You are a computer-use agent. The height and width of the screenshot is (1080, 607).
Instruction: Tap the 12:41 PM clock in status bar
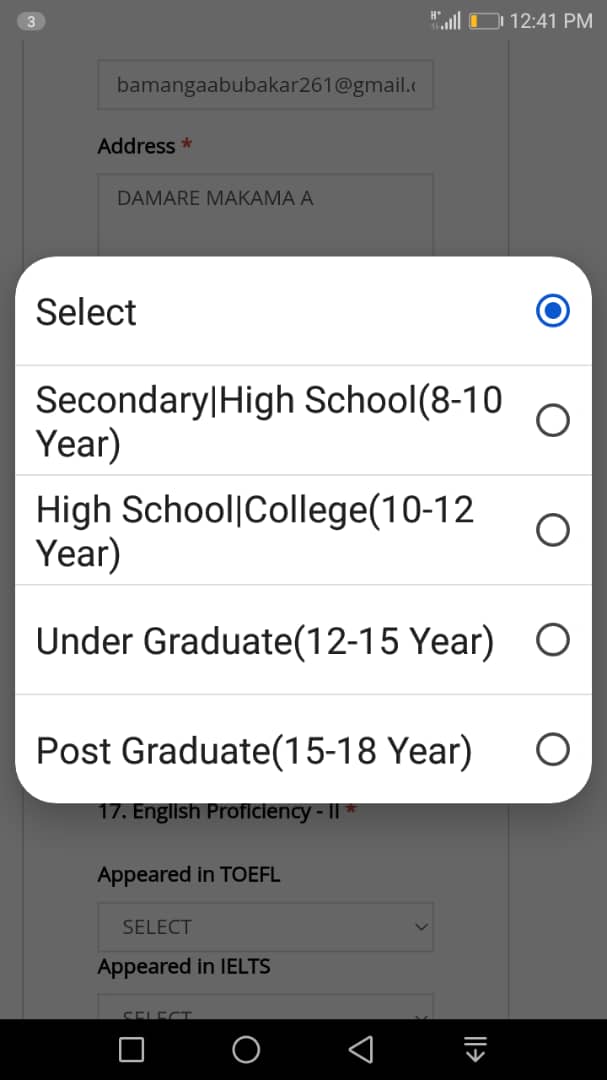[x=551, y=21]
